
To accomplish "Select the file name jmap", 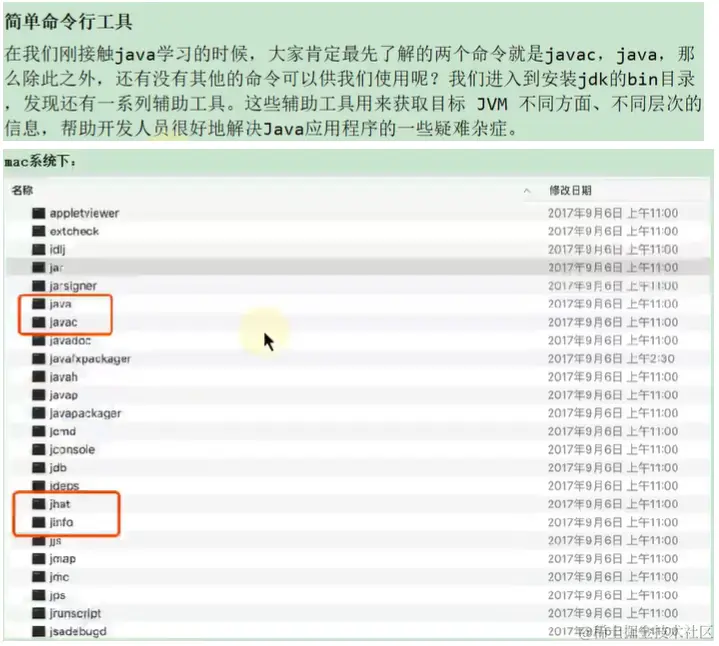I will point(63,558).
